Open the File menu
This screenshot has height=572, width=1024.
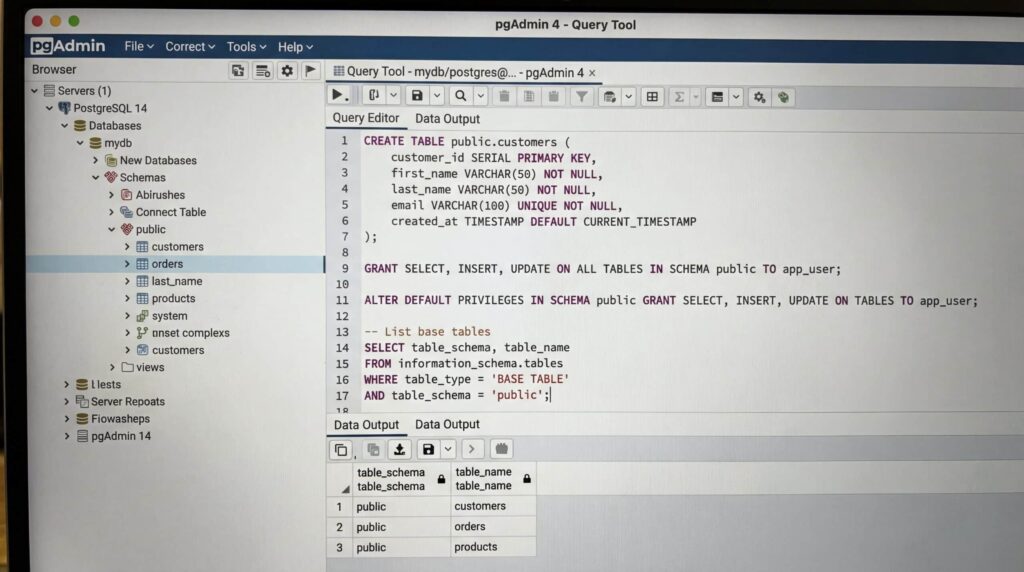138,46
